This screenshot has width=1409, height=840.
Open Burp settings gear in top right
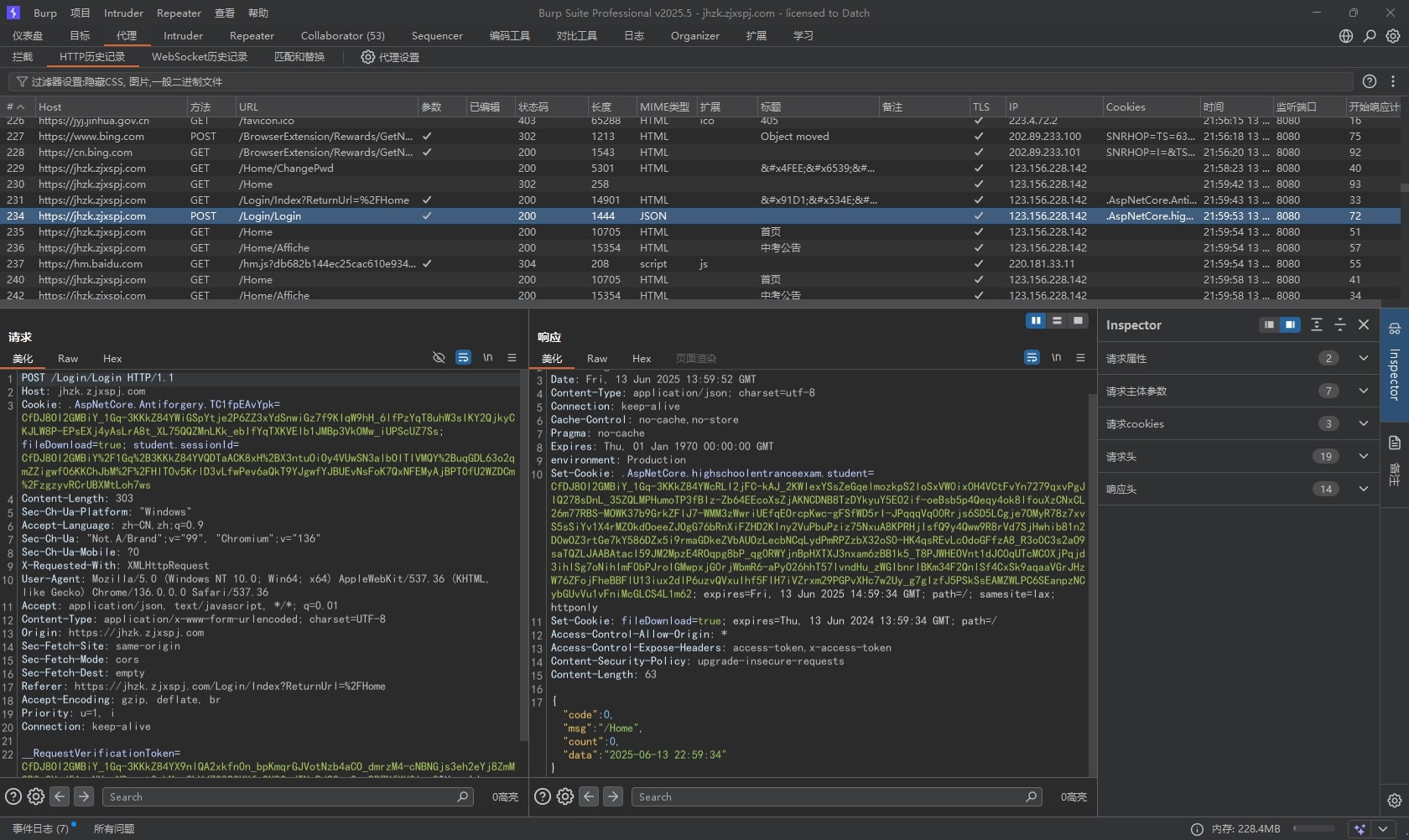(x=1393, y=36)
